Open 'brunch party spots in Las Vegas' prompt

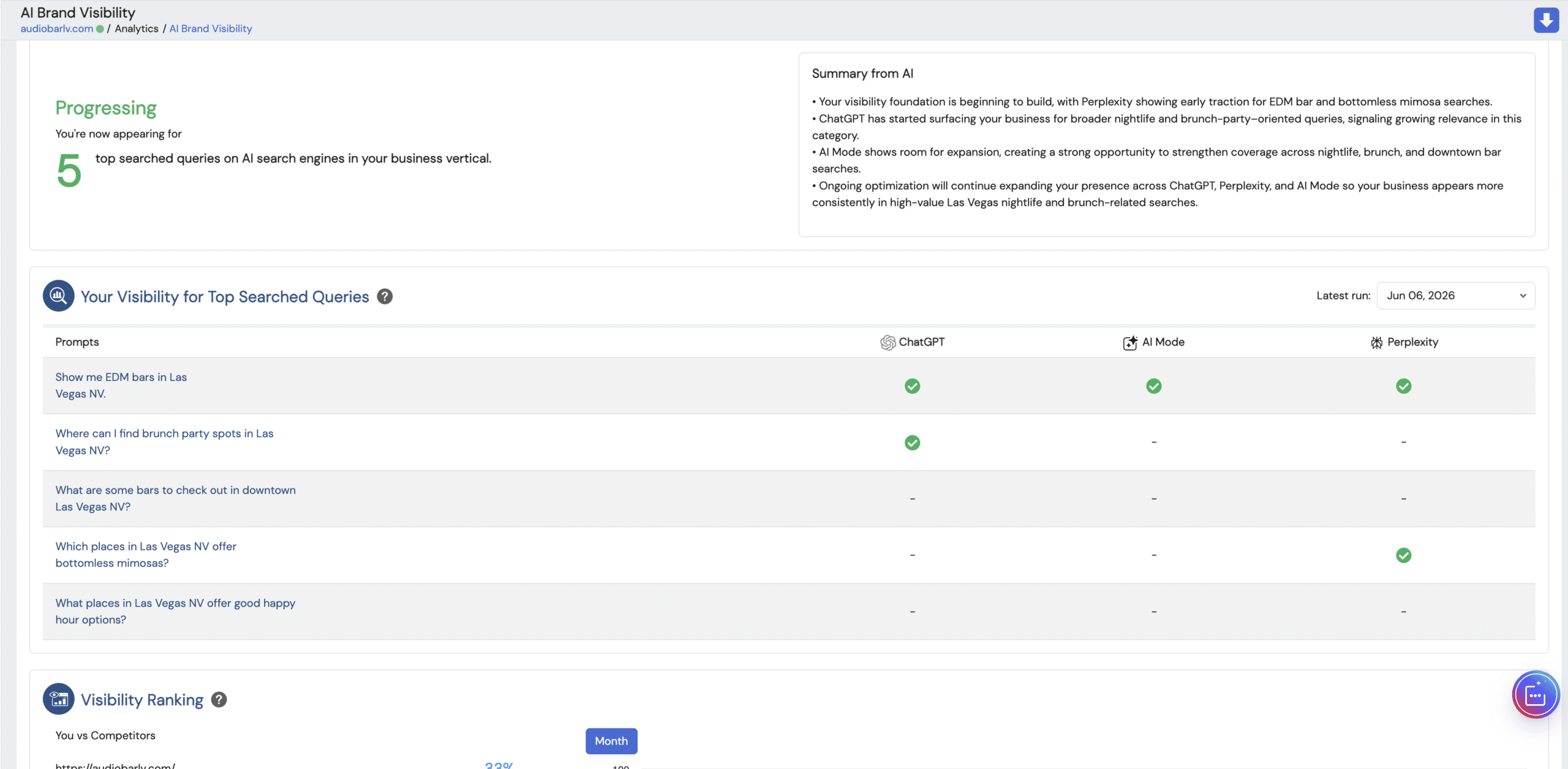point(164,442)
